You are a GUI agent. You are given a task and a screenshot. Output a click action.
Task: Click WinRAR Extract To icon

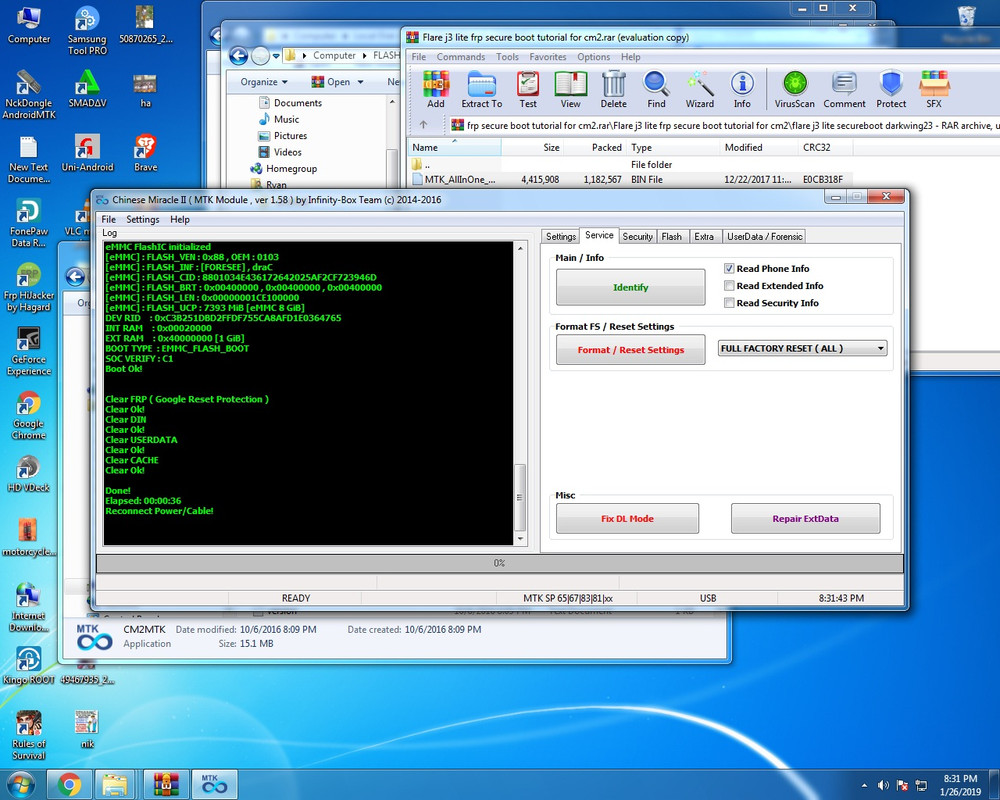[x=482, y=89]
